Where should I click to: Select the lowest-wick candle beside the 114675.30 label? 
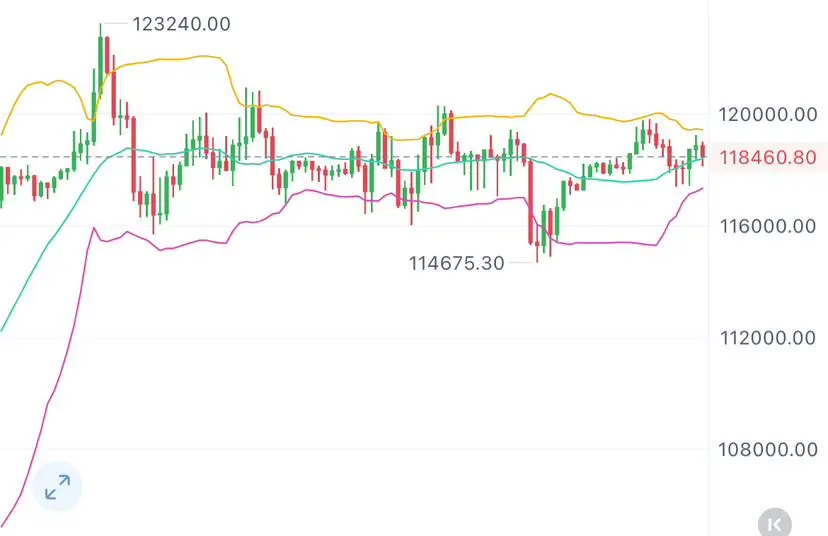click(x=537, y=243)
